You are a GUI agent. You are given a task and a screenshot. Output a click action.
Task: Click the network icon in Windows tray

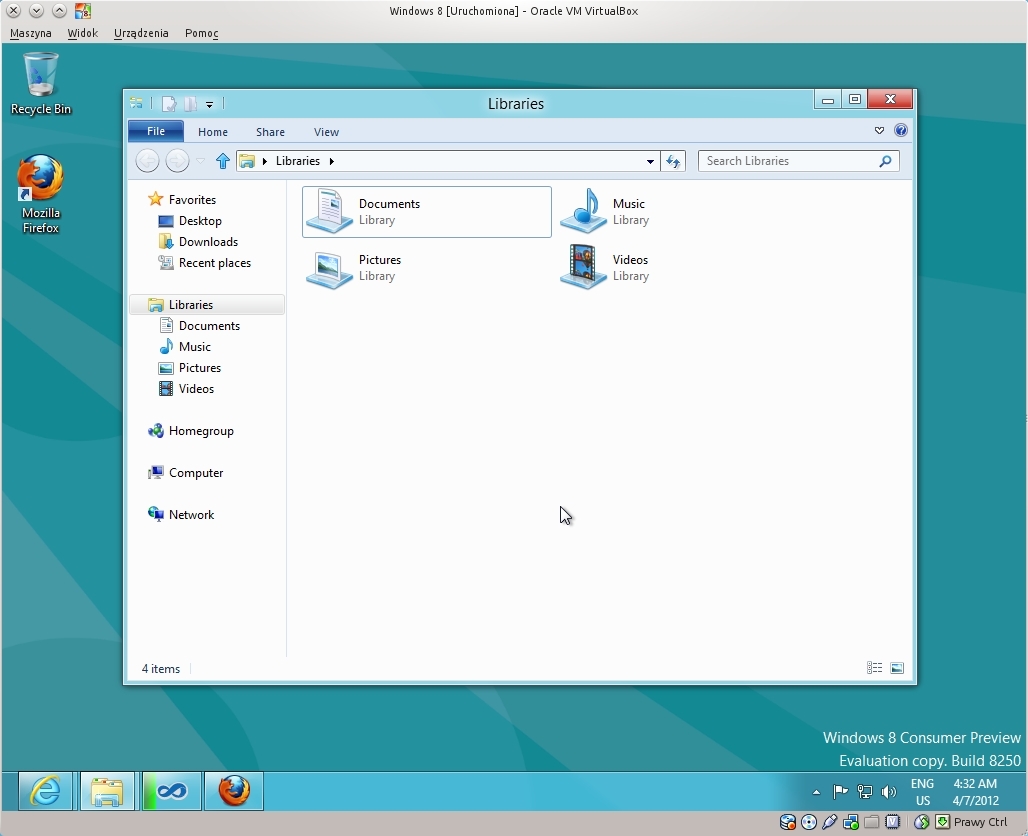click(865, 792)
